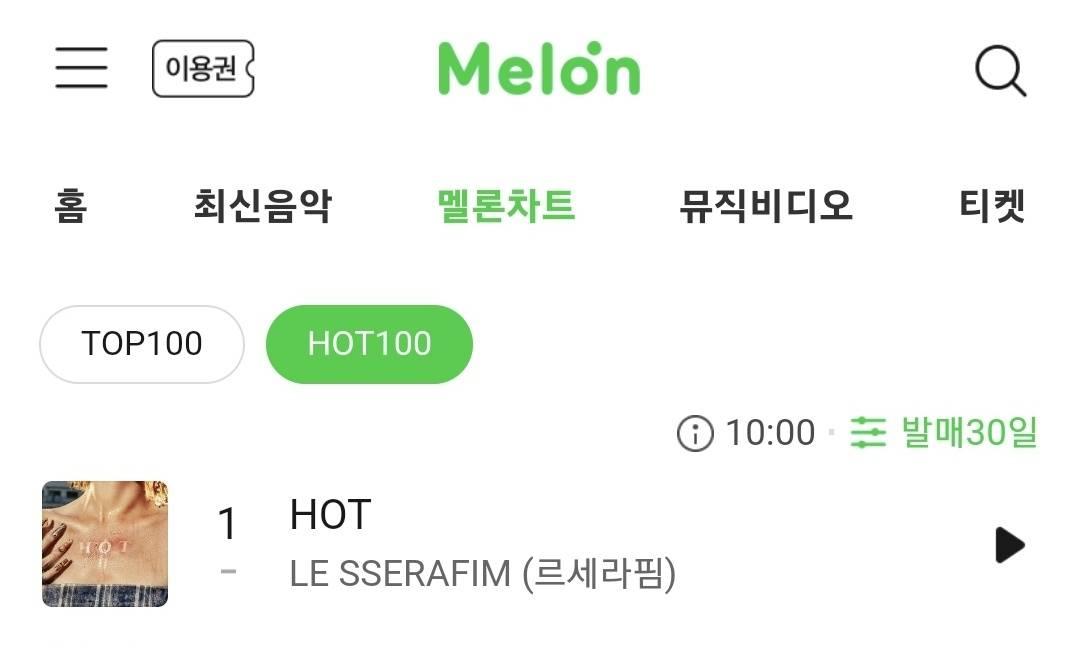Click the green filter sliders icon
Image resolution: width=1079 pixels, height=648 pixels.
coord(868,433)
